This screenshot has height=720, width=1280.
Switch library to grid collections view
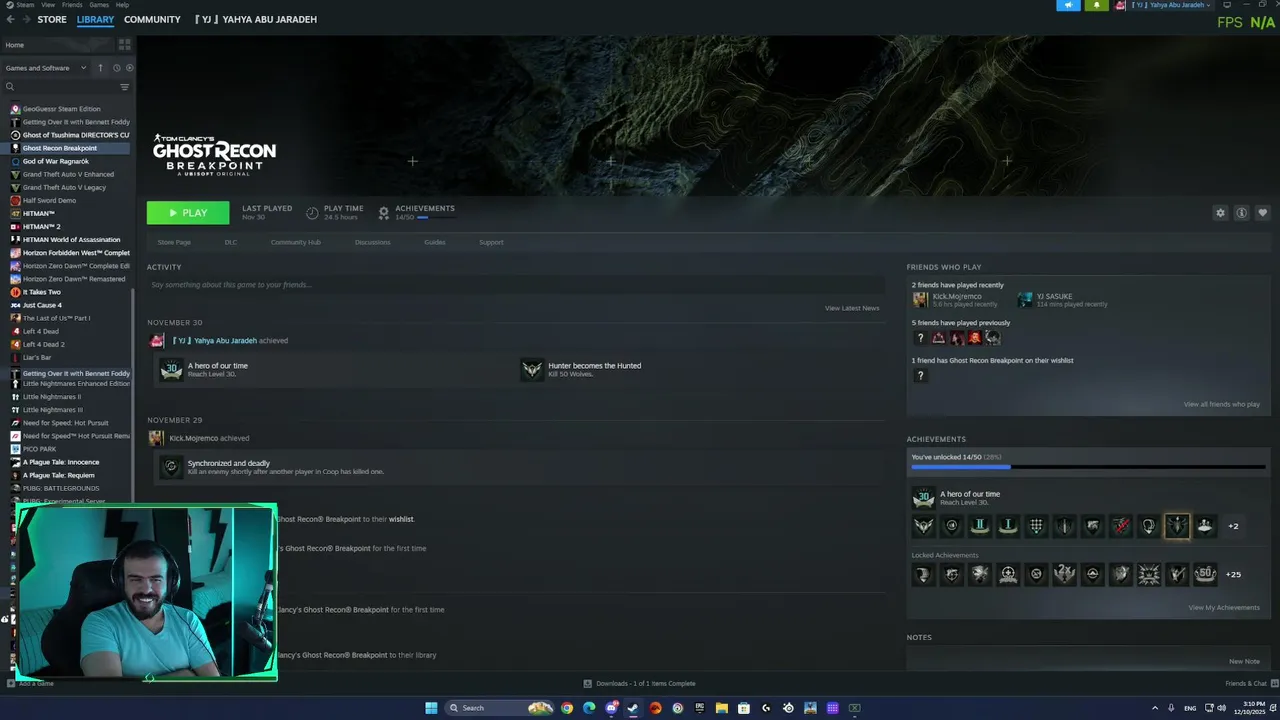(x=124, y=45)
